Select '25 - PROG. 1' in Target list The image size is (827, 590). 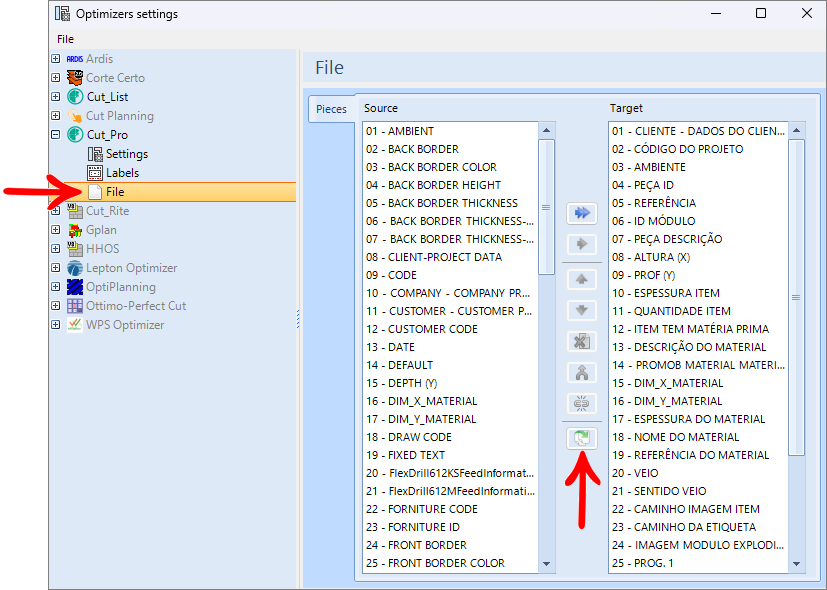pos(698,563)
